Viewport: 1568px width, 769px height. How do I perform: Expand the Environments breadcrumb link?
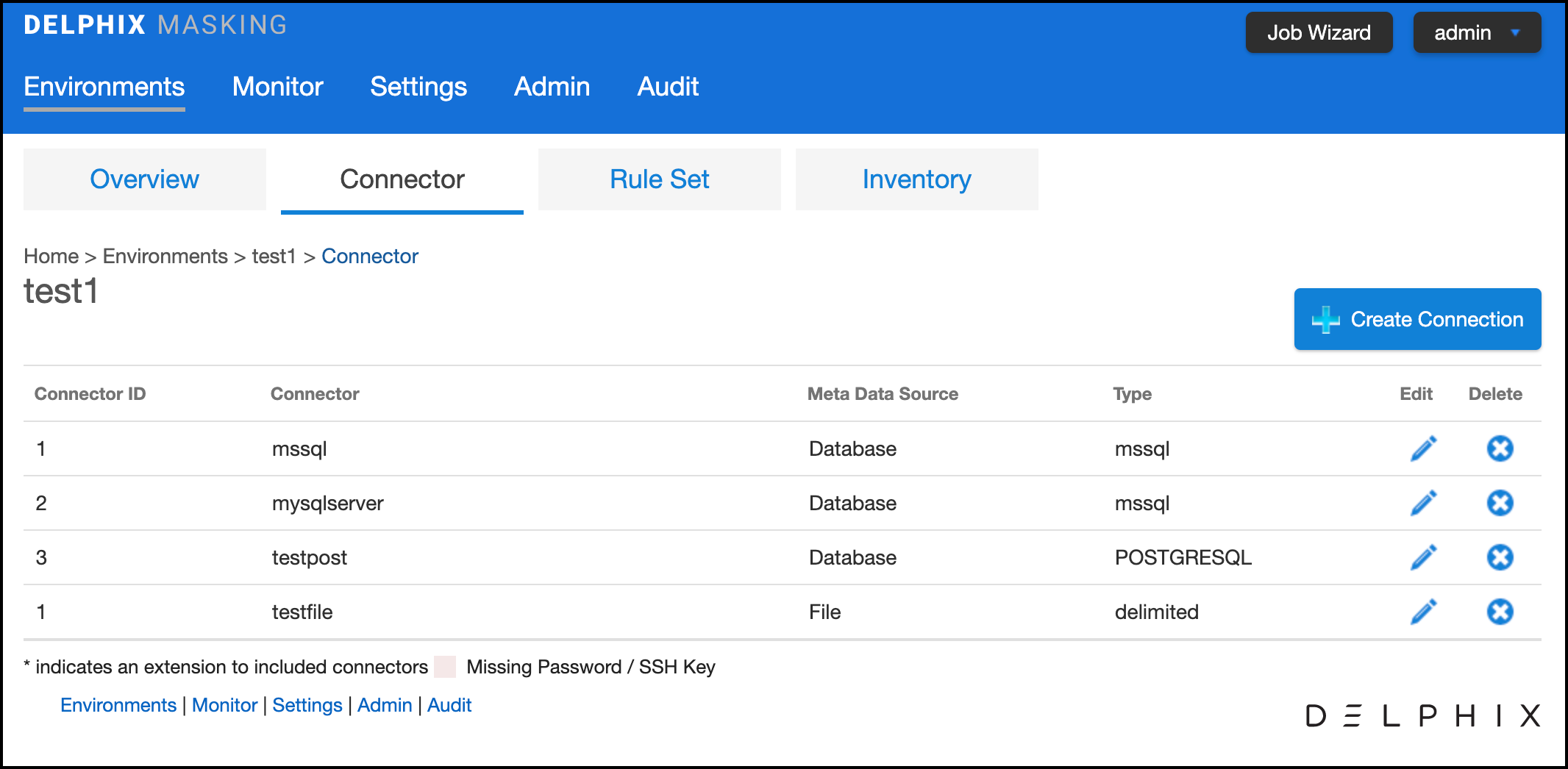[x=164, y=256]
